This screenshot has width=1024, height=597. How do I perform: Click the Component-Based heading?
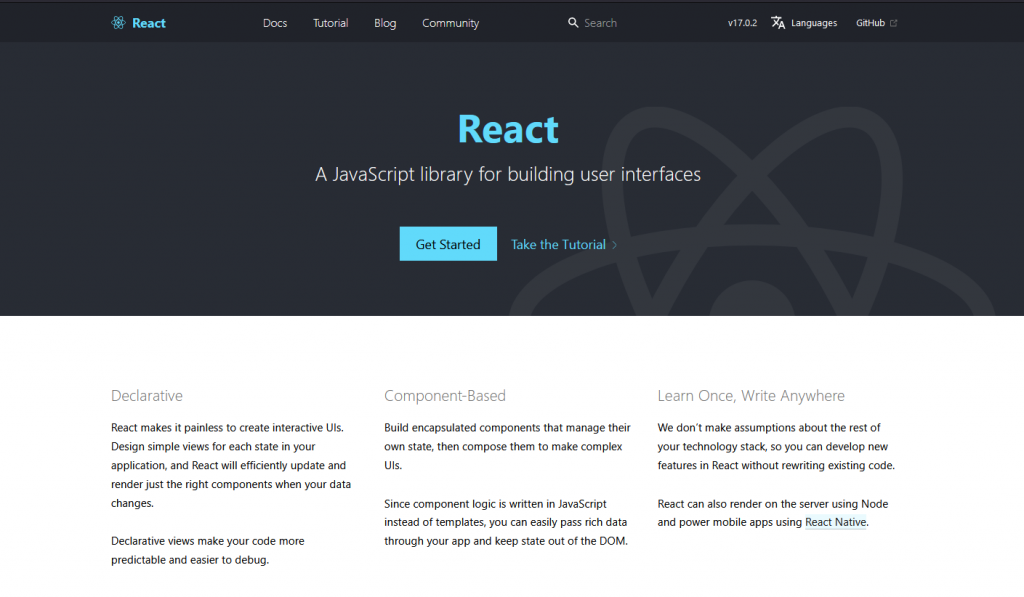click(x=445, y=396)
